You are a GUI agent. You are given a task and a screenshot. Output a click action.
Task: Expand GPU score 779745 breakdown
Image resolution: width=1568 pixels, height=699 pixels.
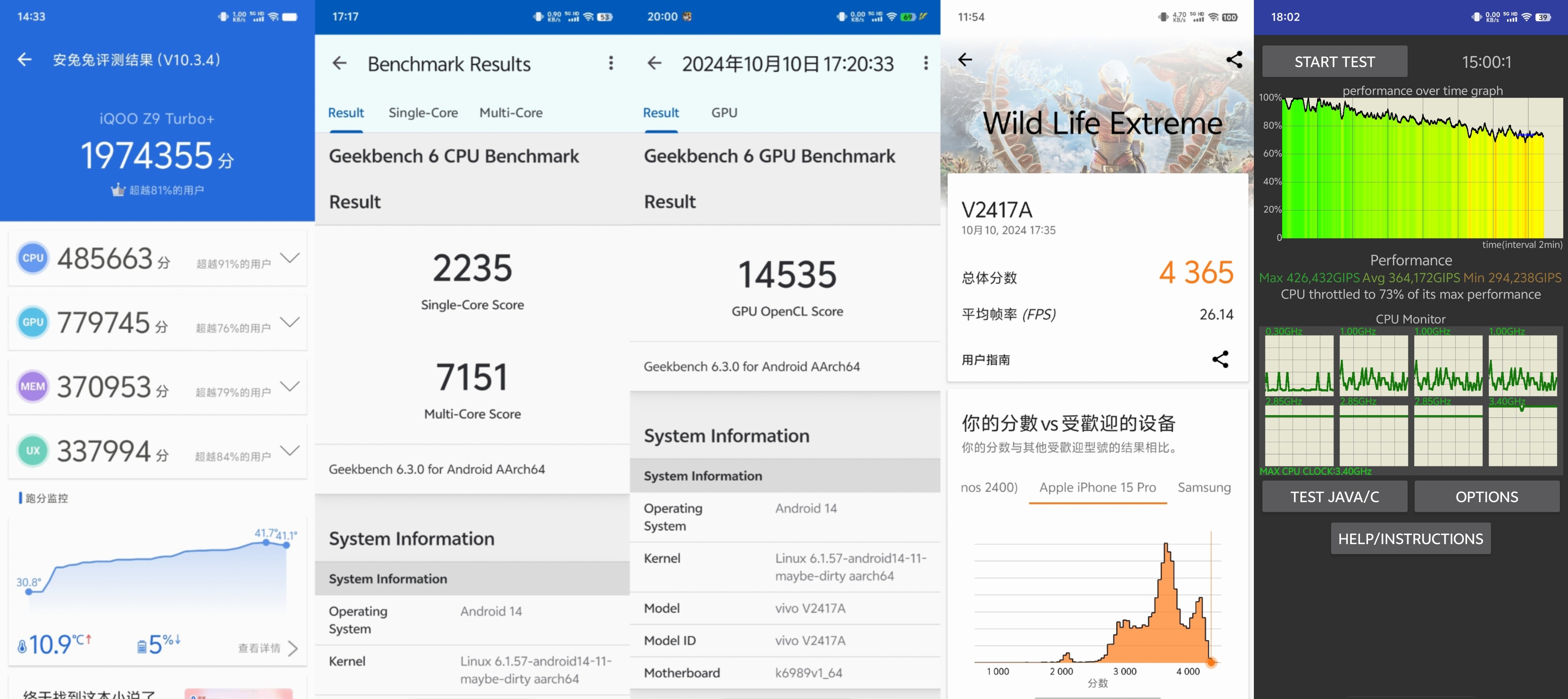[290, 322]
